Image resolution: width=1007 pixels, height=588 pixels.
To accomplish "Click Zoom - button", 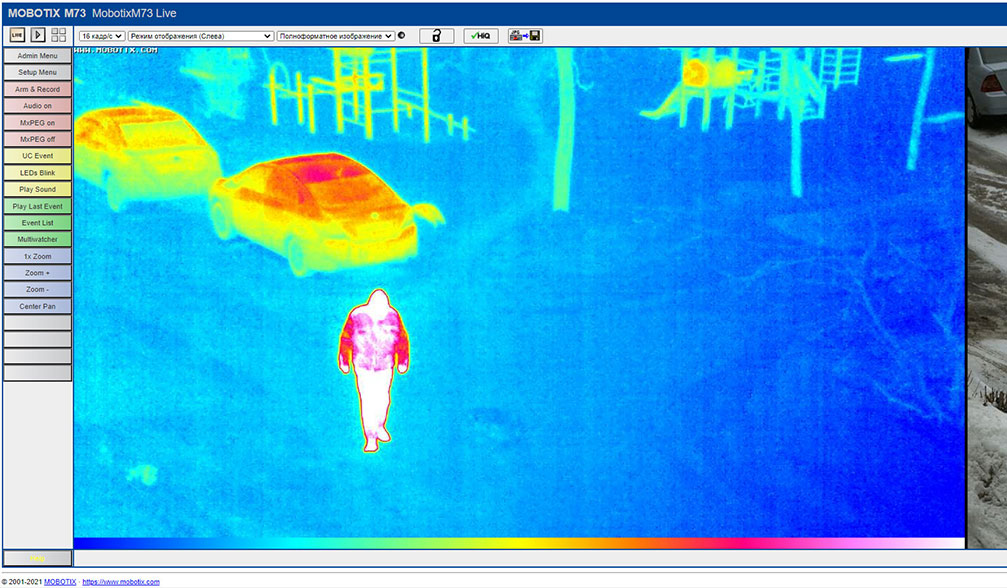I will pyautogui.click(x=37, y=290).
